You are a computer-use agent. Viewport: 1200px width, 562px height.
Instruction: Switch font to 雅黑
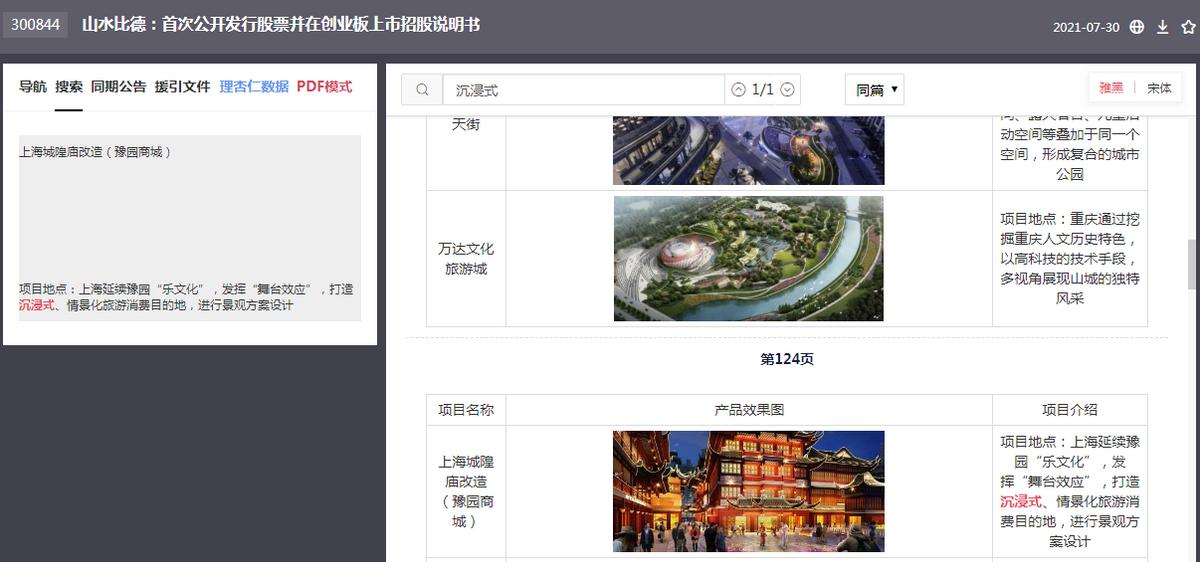pos(1111,88)
